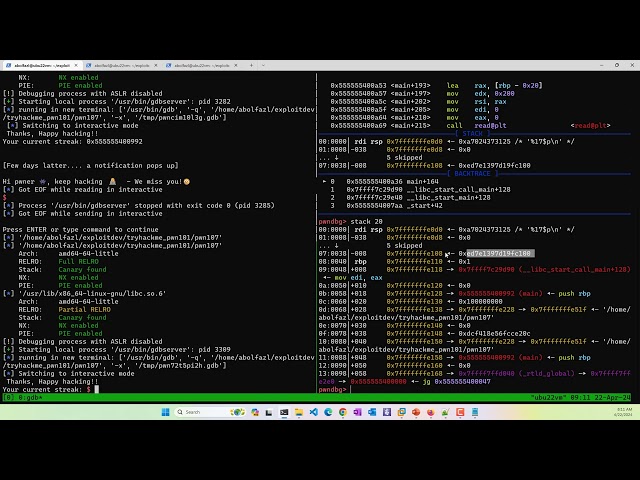Click the highlighted canary value ed7e1397d19fc100
Screen dimensions: 640x480
[x=499, y=253]
